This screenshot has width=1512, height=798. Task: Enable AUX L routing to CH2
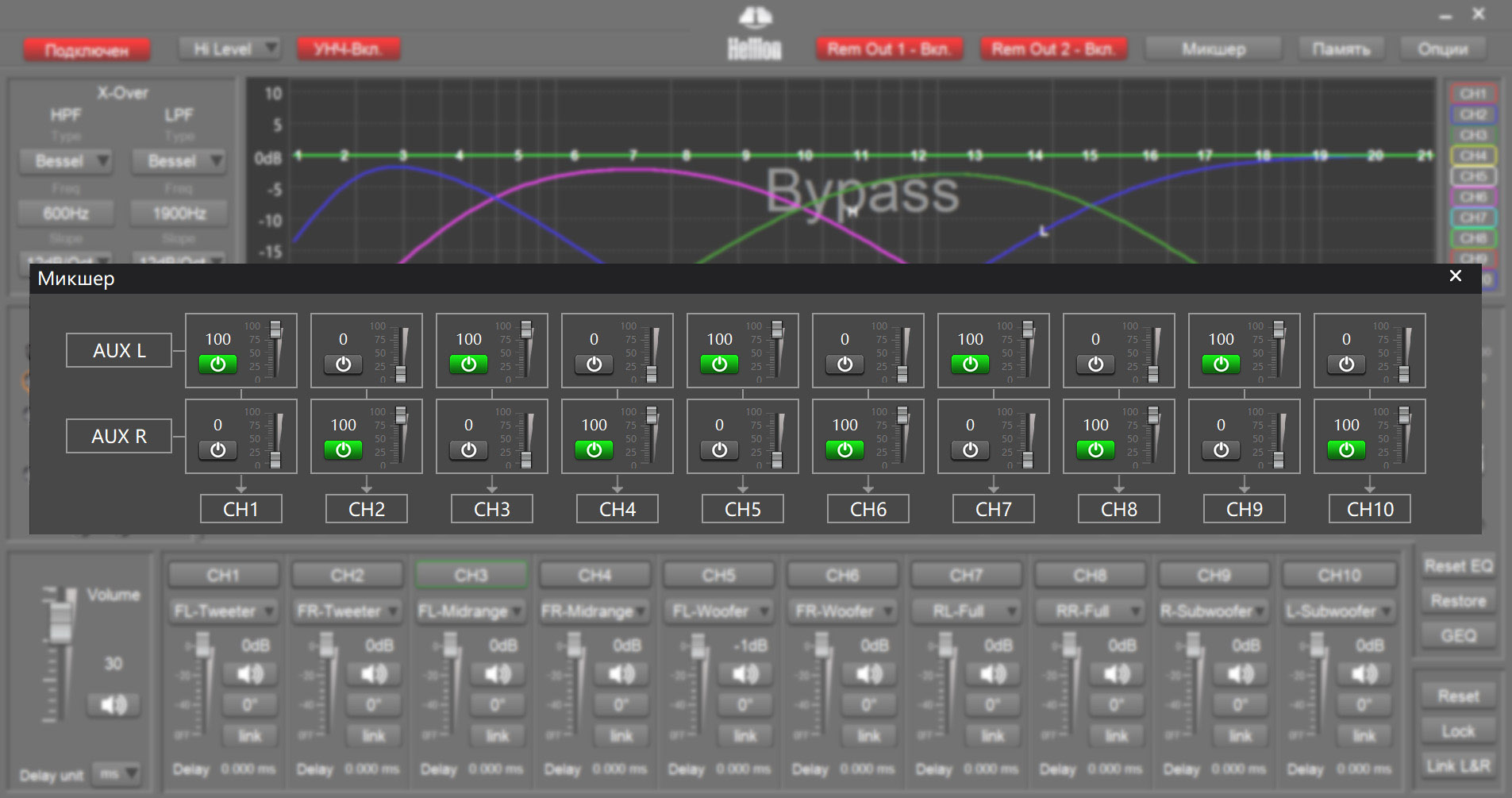(x=343, y=364)
